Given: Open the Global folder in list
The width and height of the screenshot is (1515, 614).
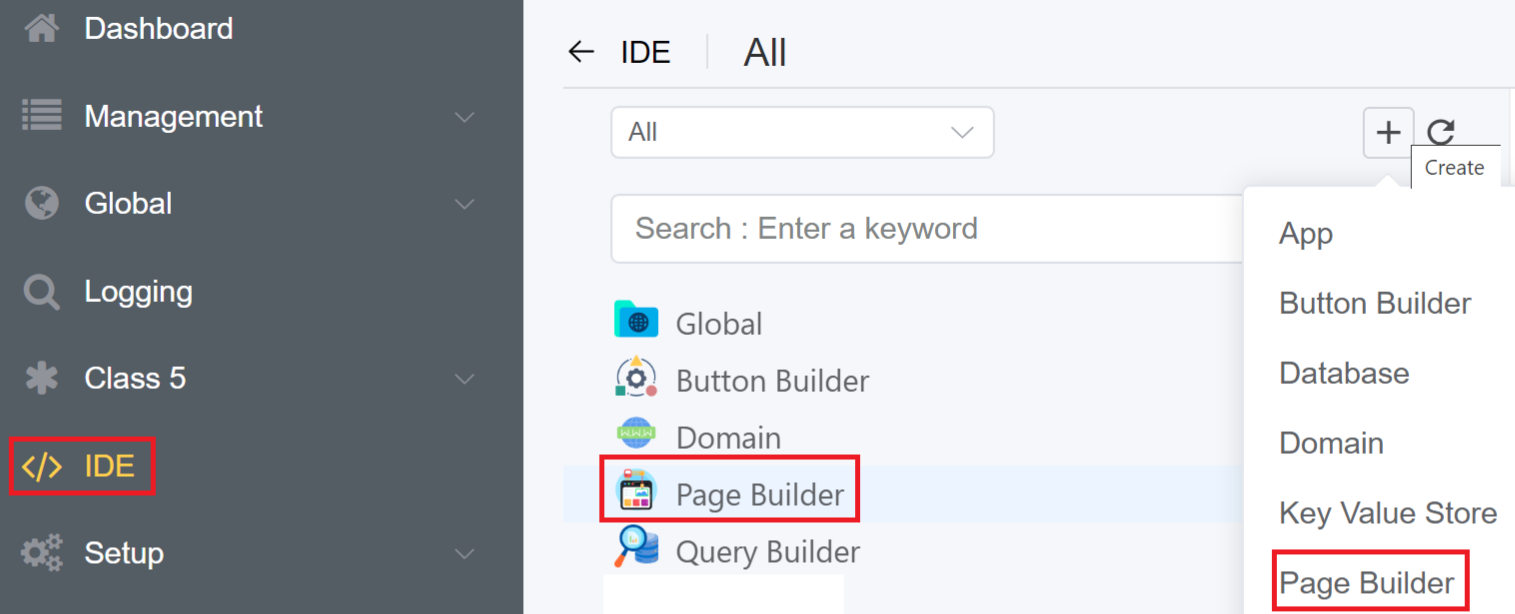Looking at the screenshot, I should coord(718,324).
